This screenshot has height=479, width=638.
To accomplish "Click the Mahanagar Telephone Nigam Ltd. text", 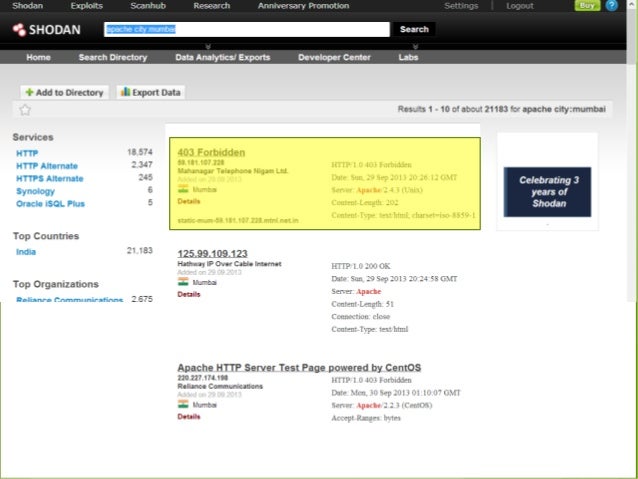I will pos(233,171).
